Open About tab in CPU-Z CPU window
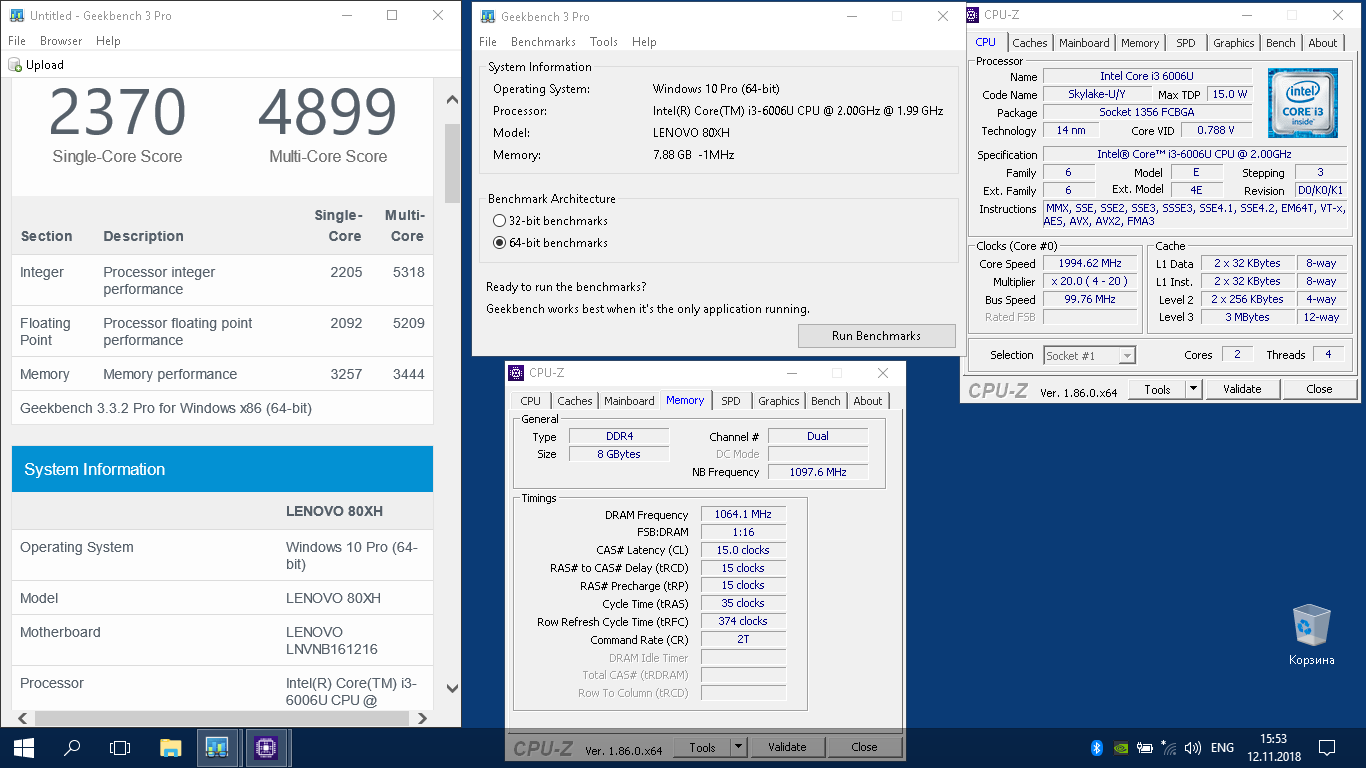The image size is (1366, 768). [1322, 43]
